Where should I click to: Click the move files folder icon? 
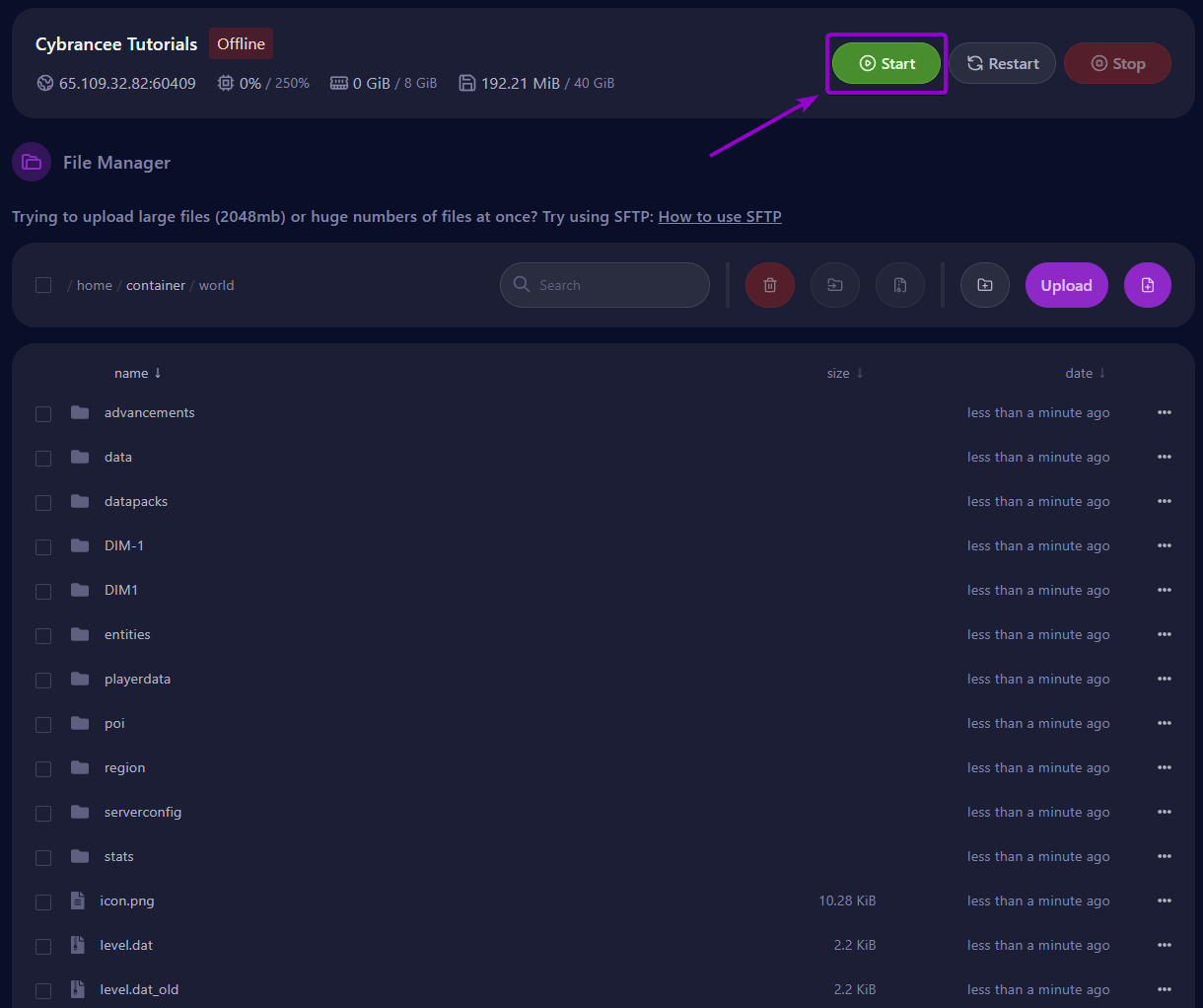pyautogui.click(x=835, y=285)
